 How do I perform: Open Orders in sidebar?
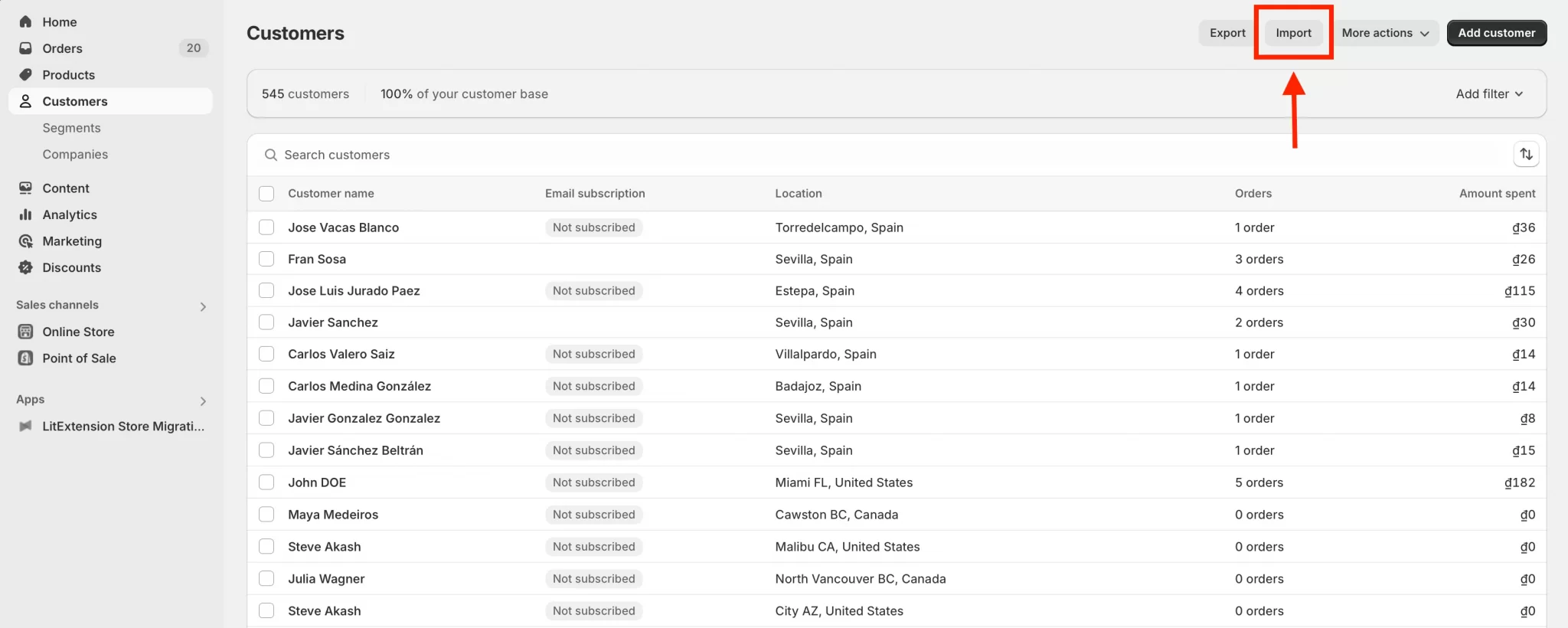pyautogui.click(x=62, y=48)
